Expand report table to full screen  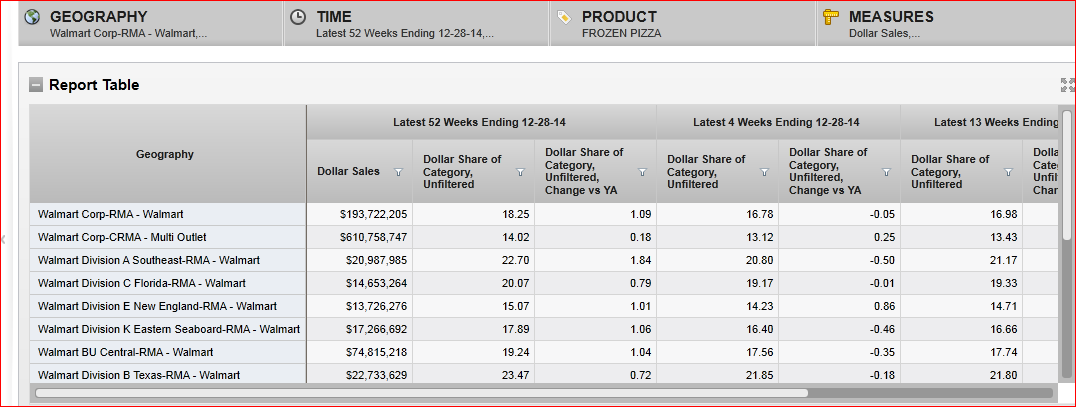tap(1066, 85)
